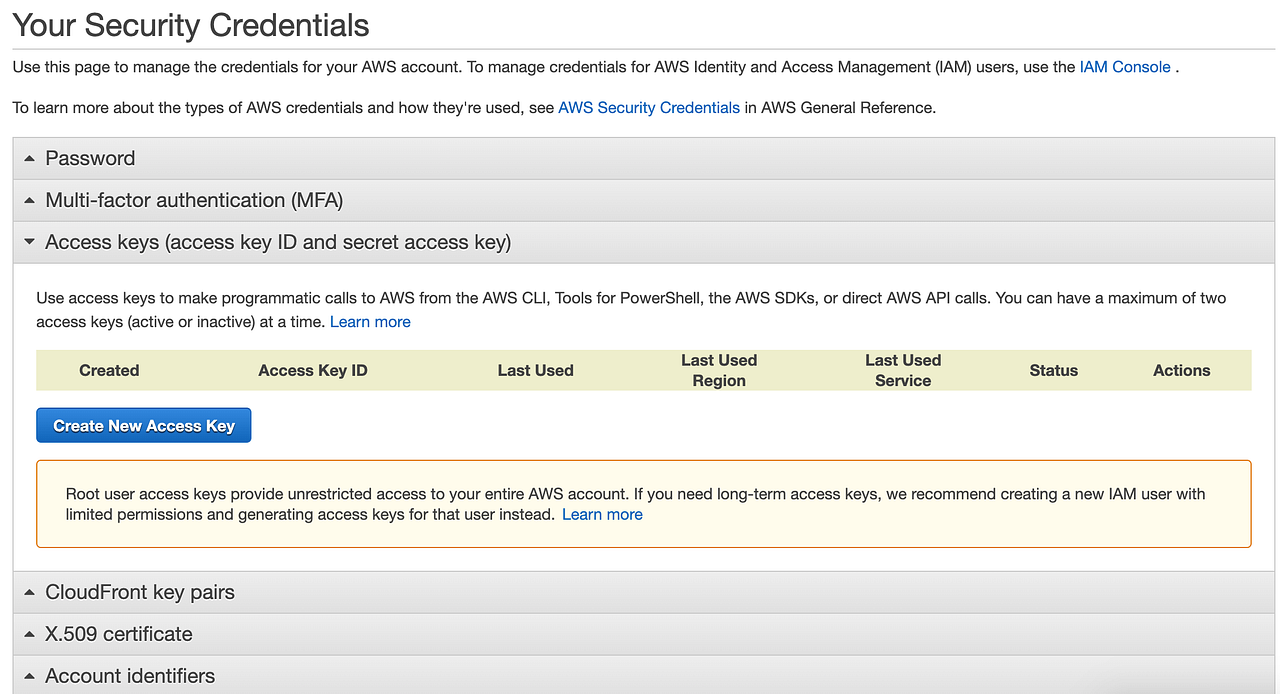The height and width of the screenshot is (694, 1280).
Task: Click the Status column header
Action: [x=1053, y=371]
